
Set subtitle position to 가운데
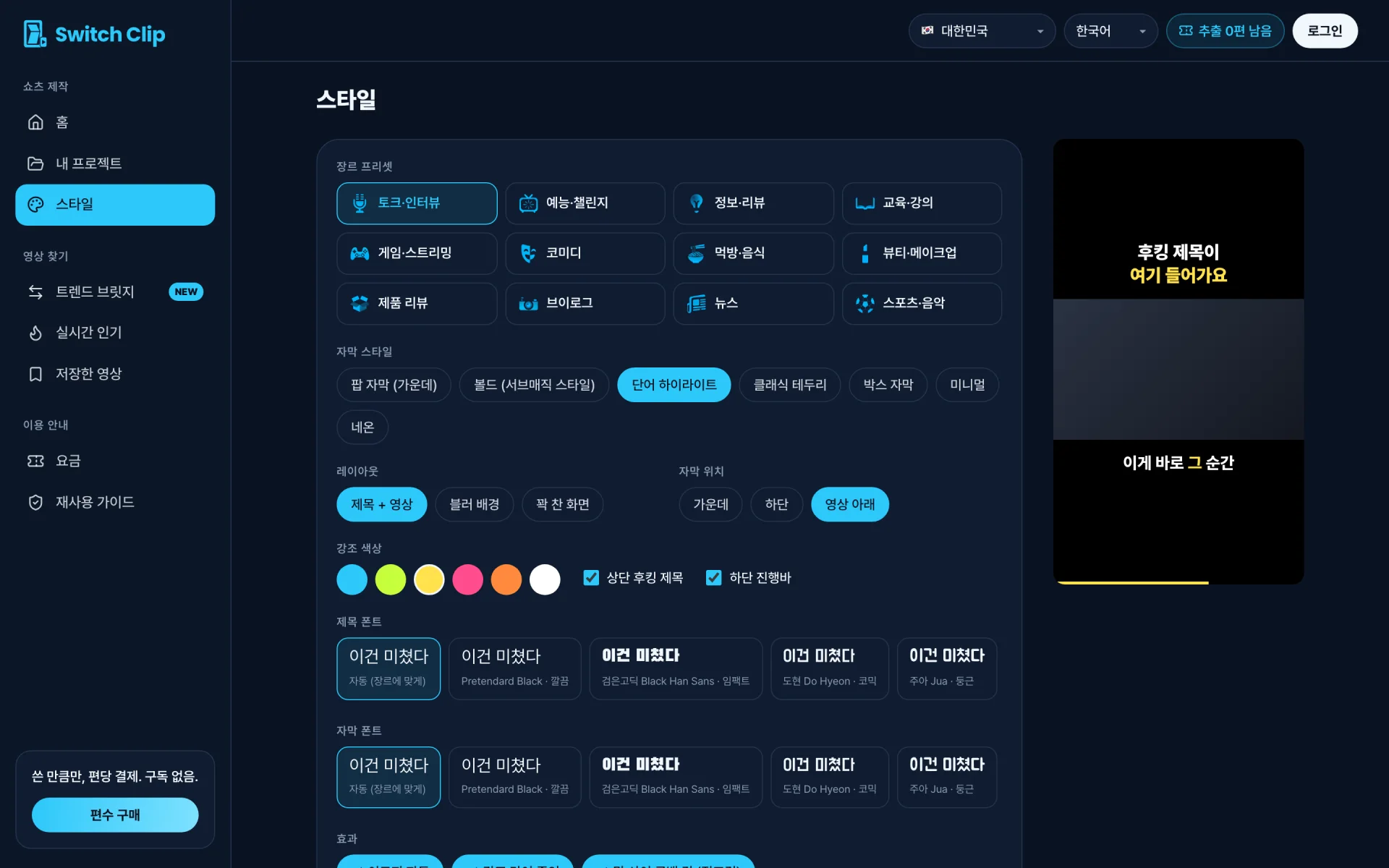pos(710,504)
